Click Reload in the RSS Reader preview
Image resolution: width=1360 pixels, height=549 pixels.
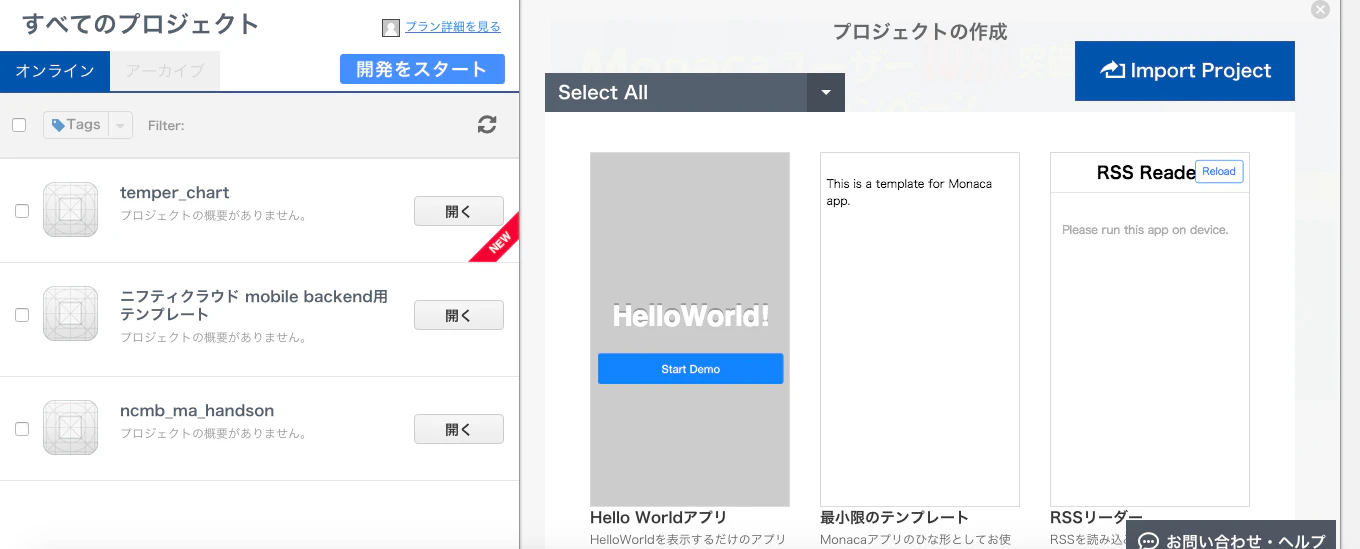coord(1219,171)
